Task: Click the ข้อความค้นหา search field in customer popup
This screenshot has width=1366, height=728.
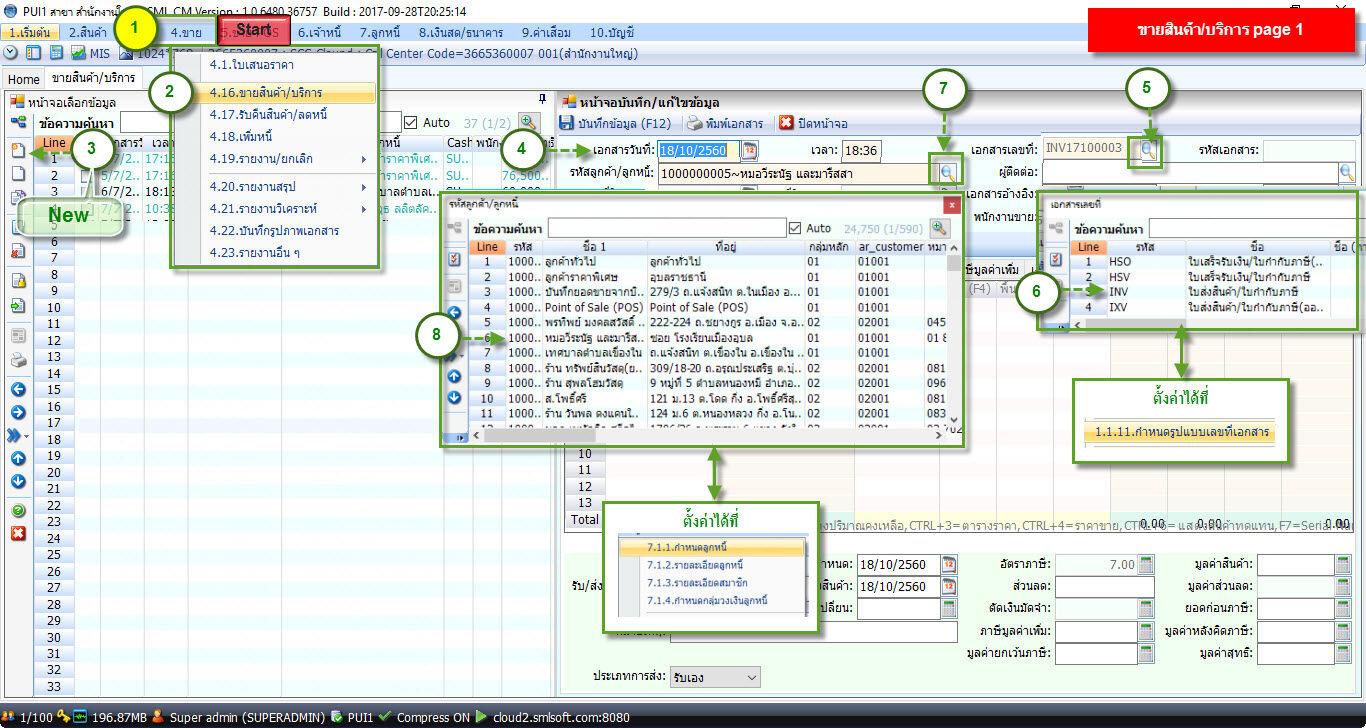Action: tap(667, 228)
